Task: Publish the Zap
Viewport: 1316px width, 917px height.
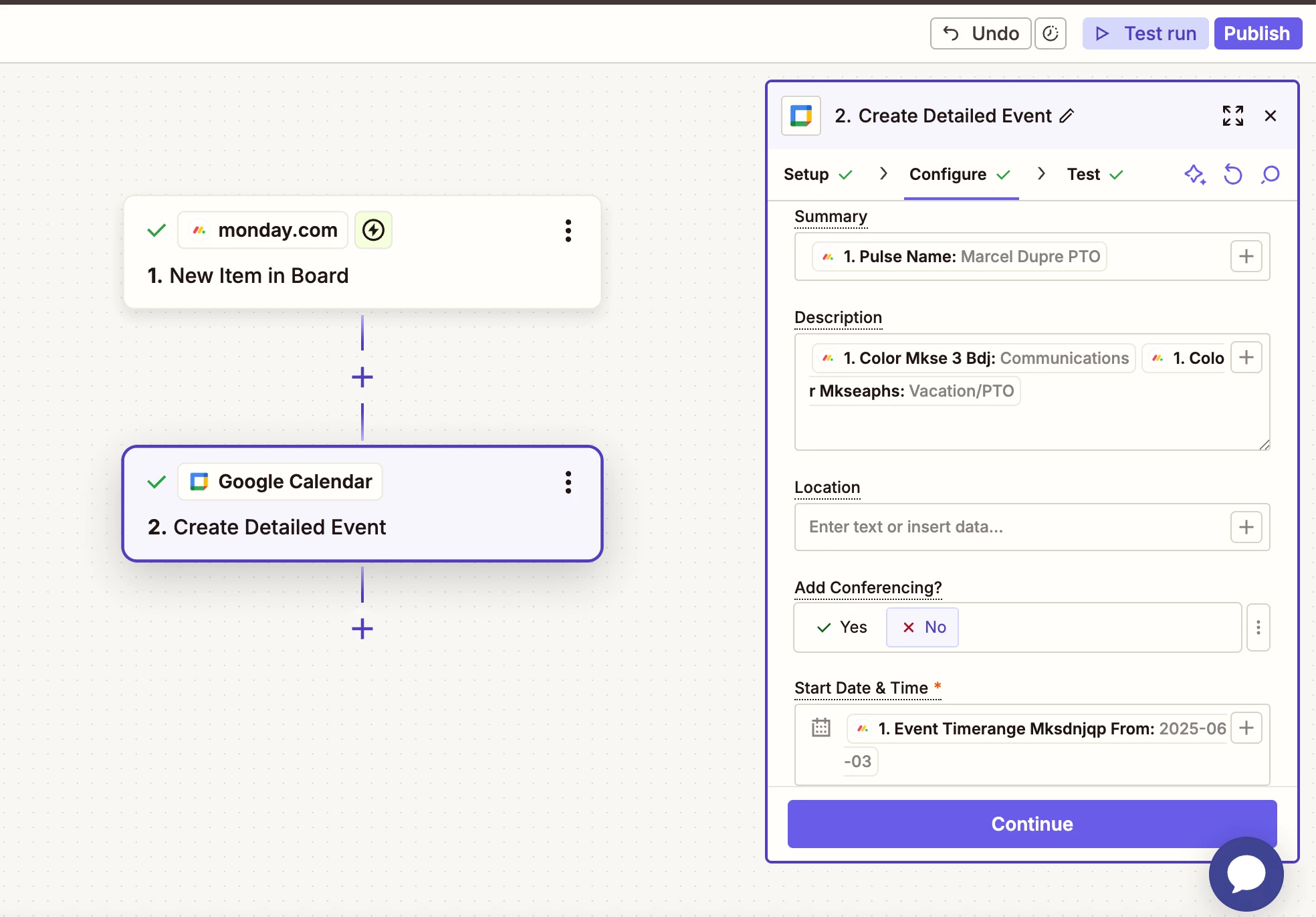Action: coord(1257,33)
